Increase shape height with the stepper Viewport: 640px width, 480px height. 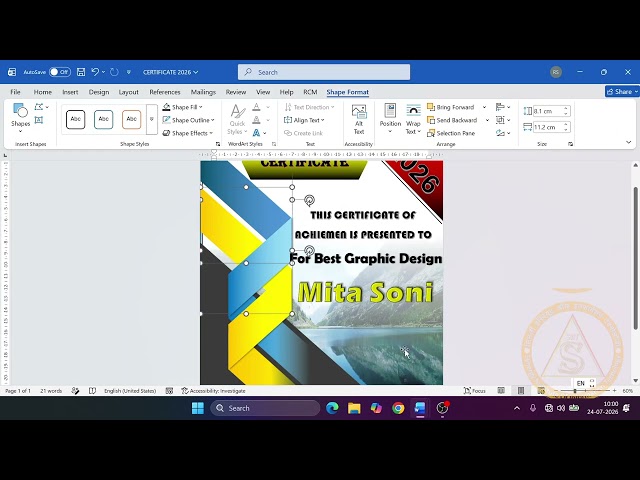click(566, 108)
